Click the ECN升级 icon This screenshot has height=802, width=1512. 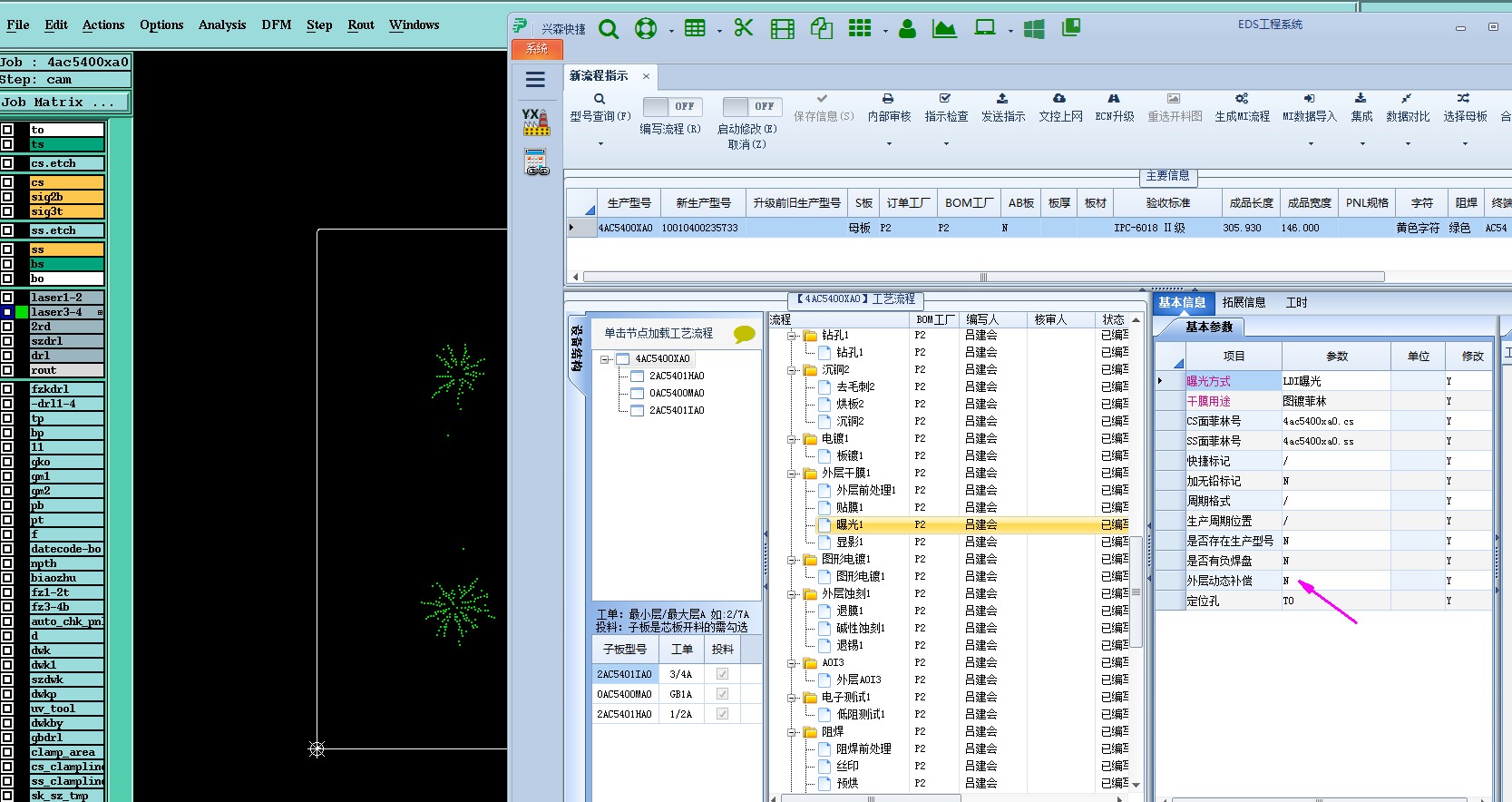point(1114,98)
